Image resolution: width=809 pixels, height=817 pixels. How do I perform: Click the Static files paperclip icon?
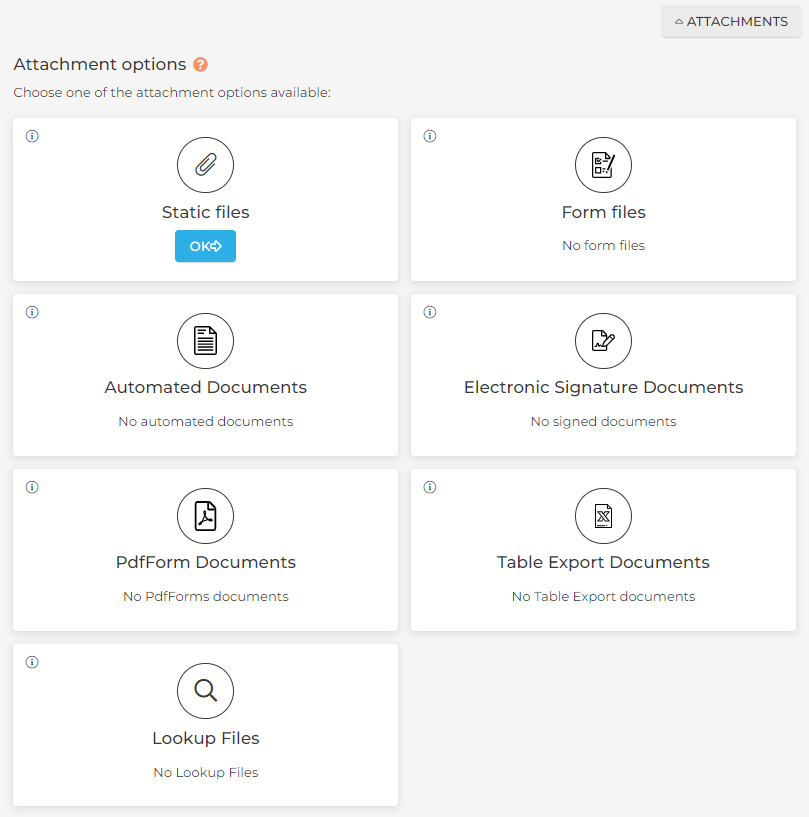pyautogui.click(x=205, y=165)
